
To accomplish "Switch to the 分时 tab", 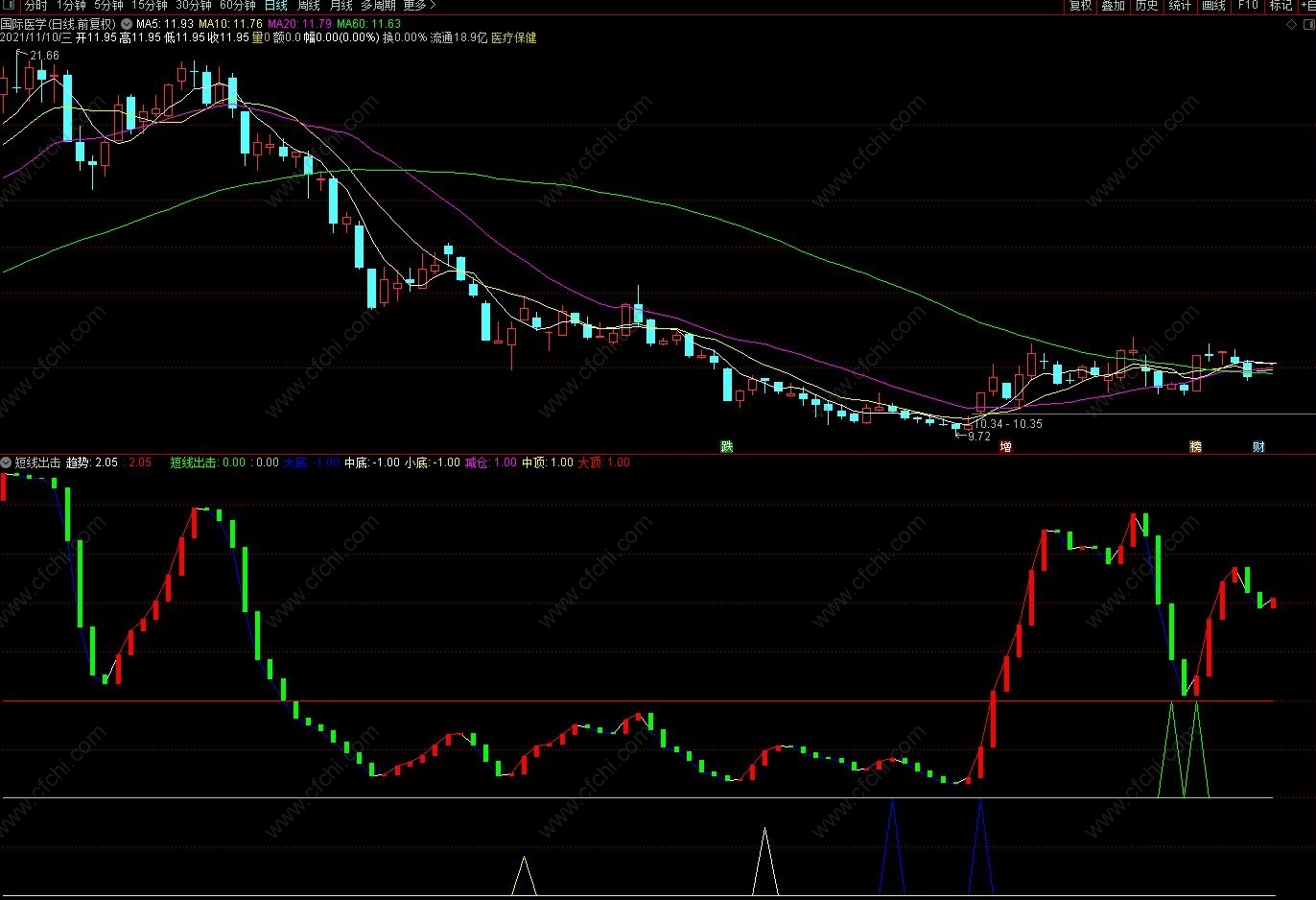I will pyautogui.click(x=36, y=6).
